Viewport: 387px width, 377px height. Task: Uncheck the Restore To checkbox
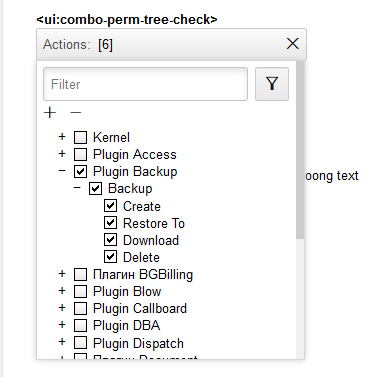(x=110, y=223)
